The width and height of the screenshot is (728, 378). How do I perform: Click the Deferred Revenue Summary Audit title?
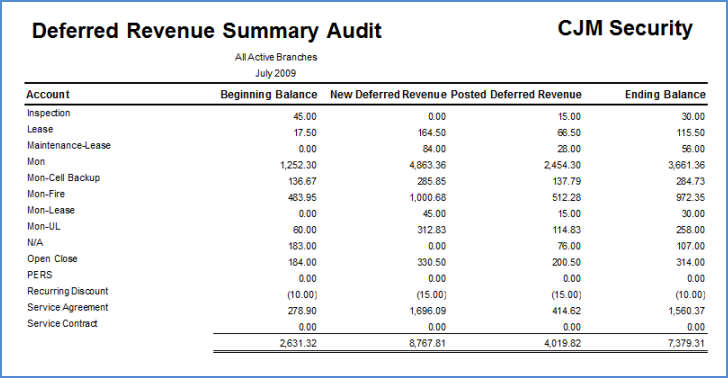click(x=207, y=31)
